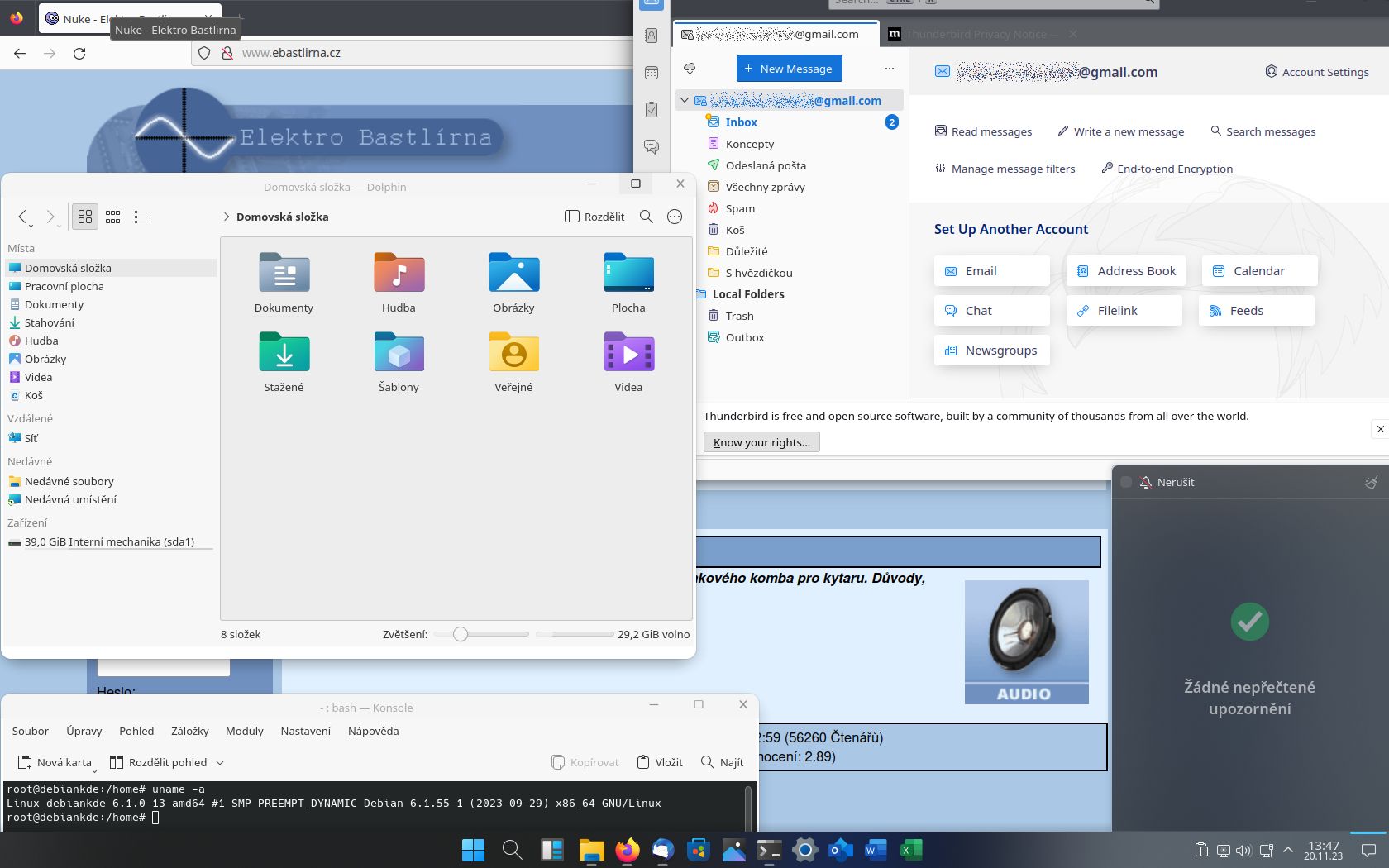This screenshot has height=868, width=1389.
Task: Toggle the Nerušit do-not-disturb checkbox
Action: click(1126, 482)
